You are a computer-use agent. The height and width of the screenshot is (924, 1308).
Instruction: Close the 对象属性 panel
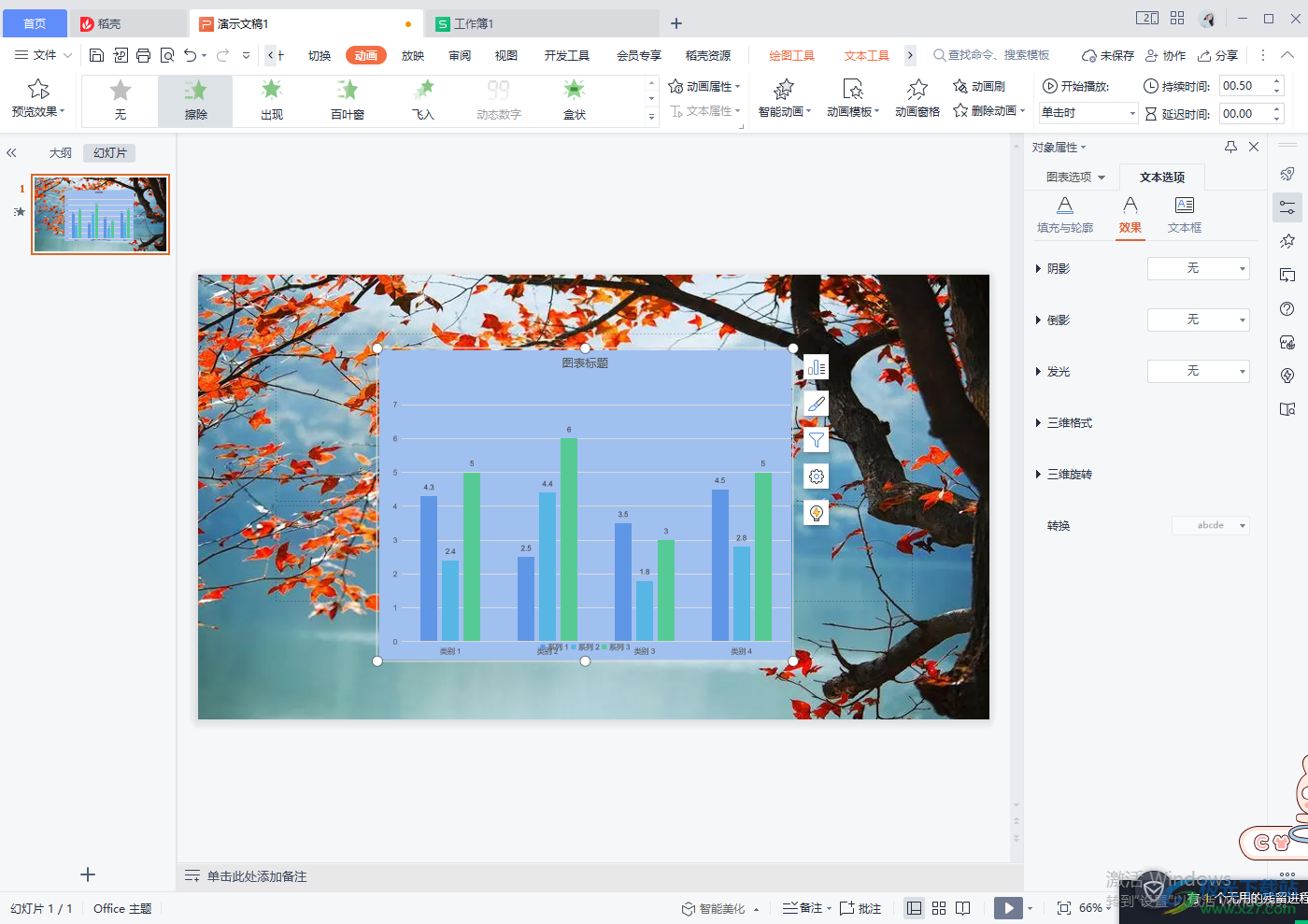pyautogui.click(x=1254, y=147)
